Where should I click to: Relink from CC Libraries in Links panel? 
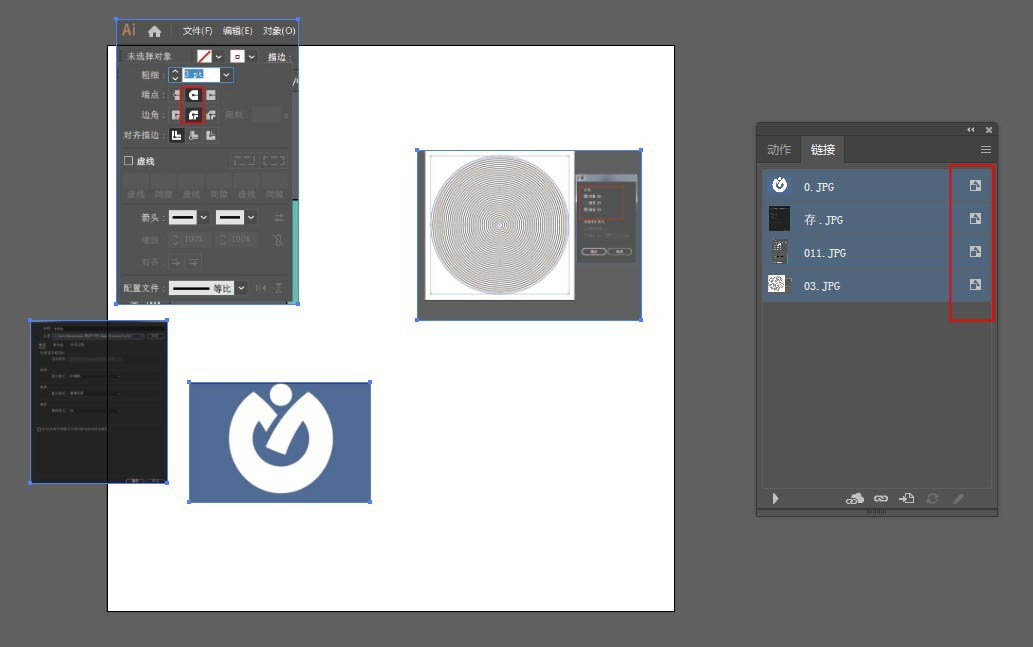coord(854,499)
